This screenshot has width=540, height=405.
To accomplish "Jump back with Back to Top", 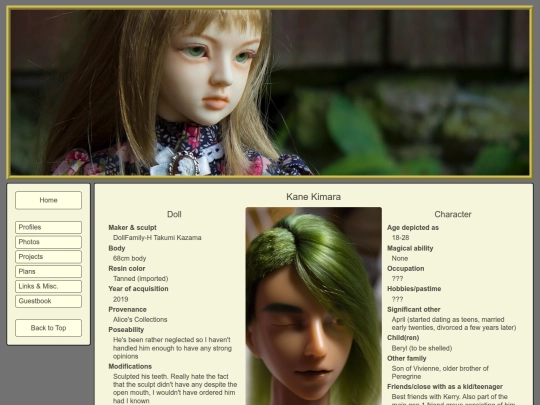I will (48, 328).
